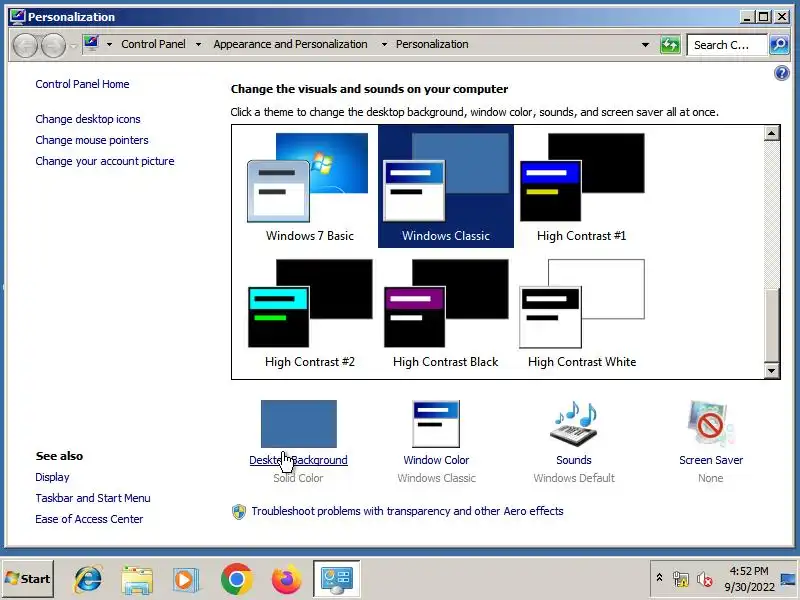The image size is (800, 600).
Task: Select the High Contrast #2 theme
Action: point(309,313)
